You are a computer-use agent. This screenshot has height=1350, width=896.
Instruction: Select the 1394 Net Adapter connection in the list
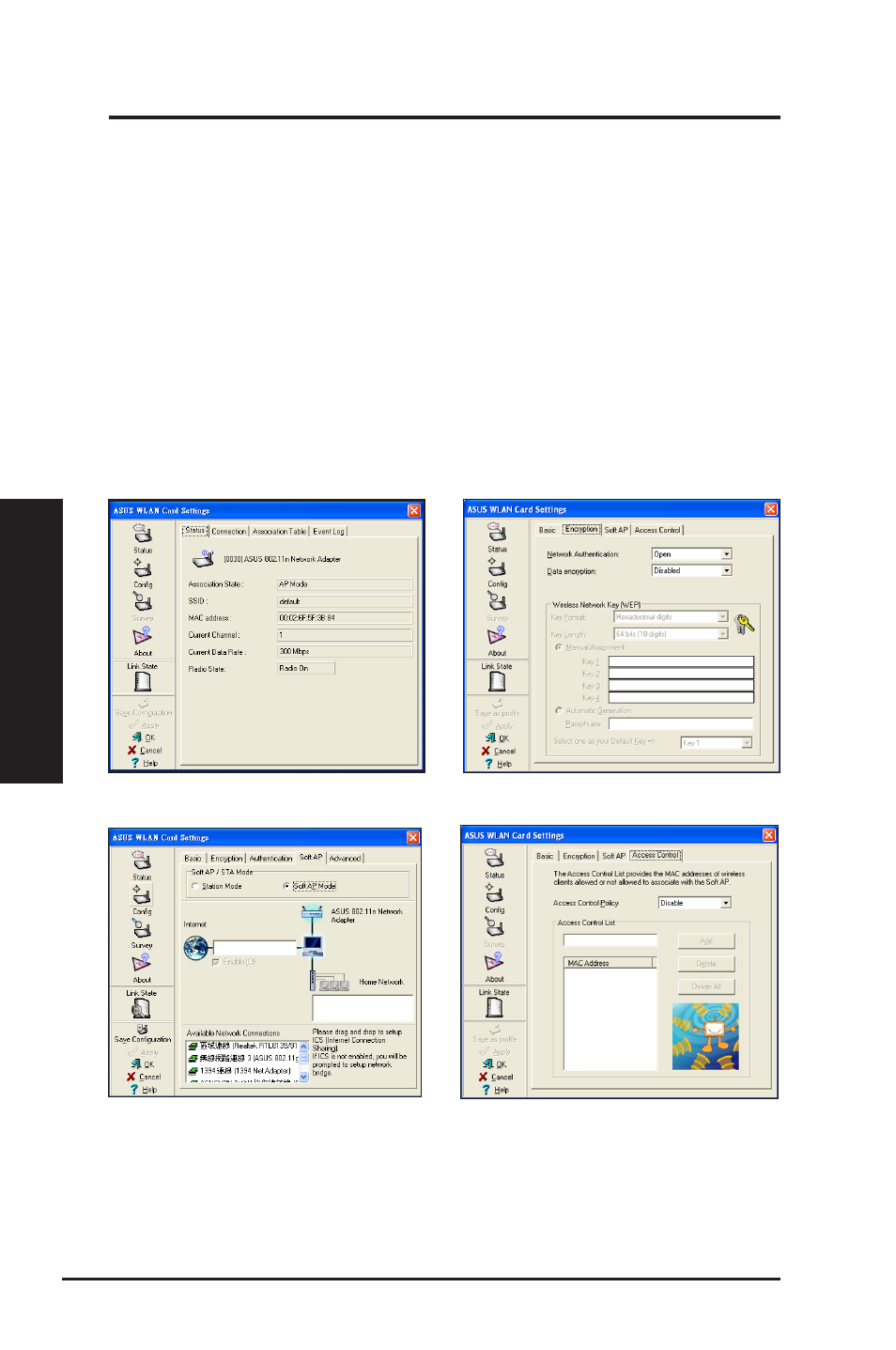point(239,1071)
